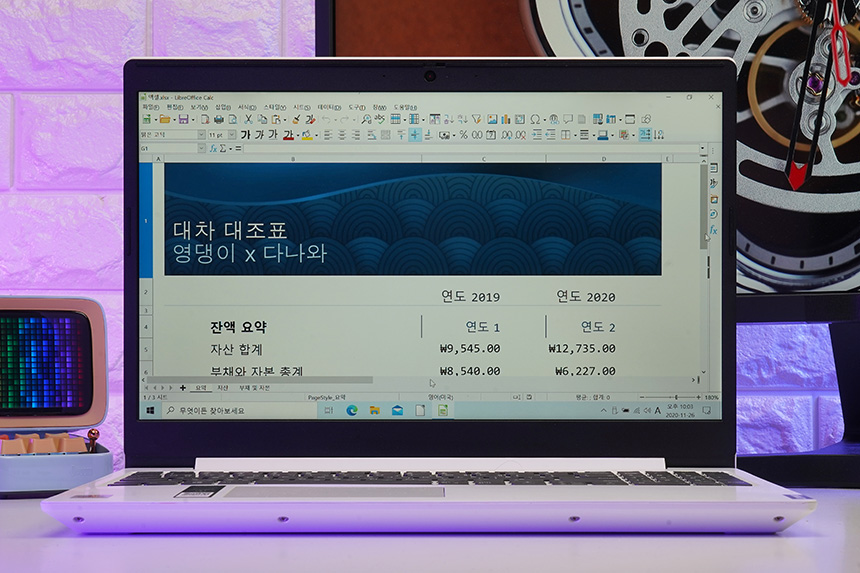Add a new sheet with plus button
This screenshot has width=860, height=573.
point(183,388)
